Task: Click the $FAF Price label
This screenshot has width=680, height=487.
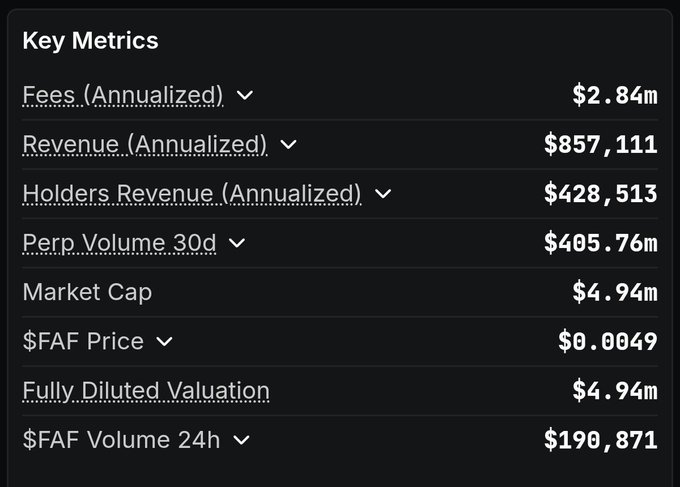Action: click(x=83, y=341)
